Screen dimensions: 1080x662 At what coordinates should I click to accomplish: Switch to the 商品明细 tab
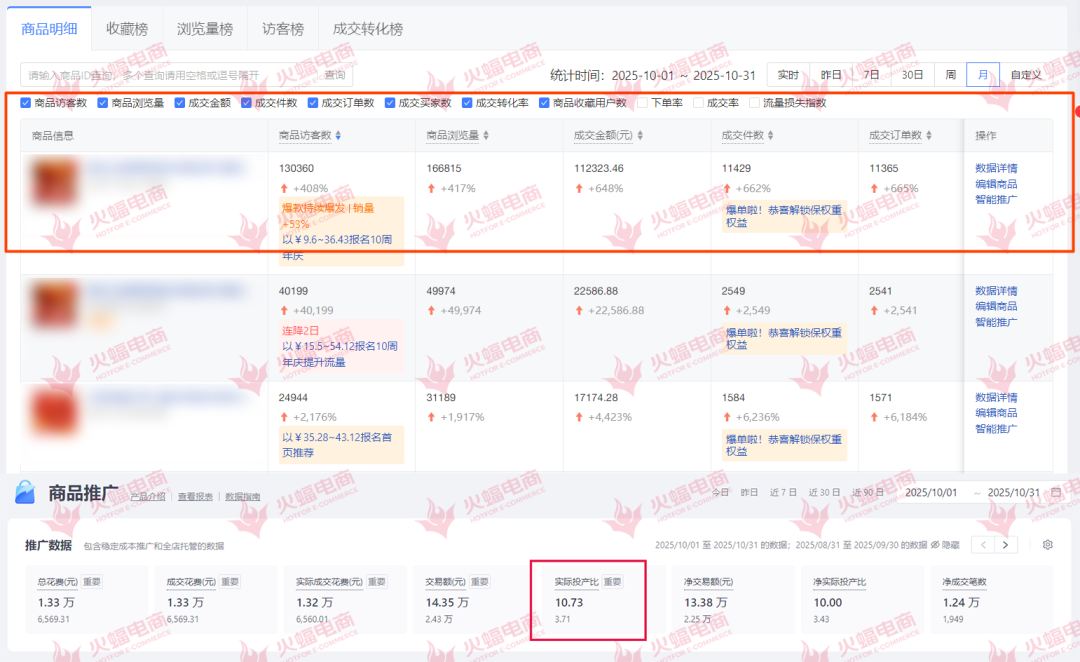tap(49, 29)
